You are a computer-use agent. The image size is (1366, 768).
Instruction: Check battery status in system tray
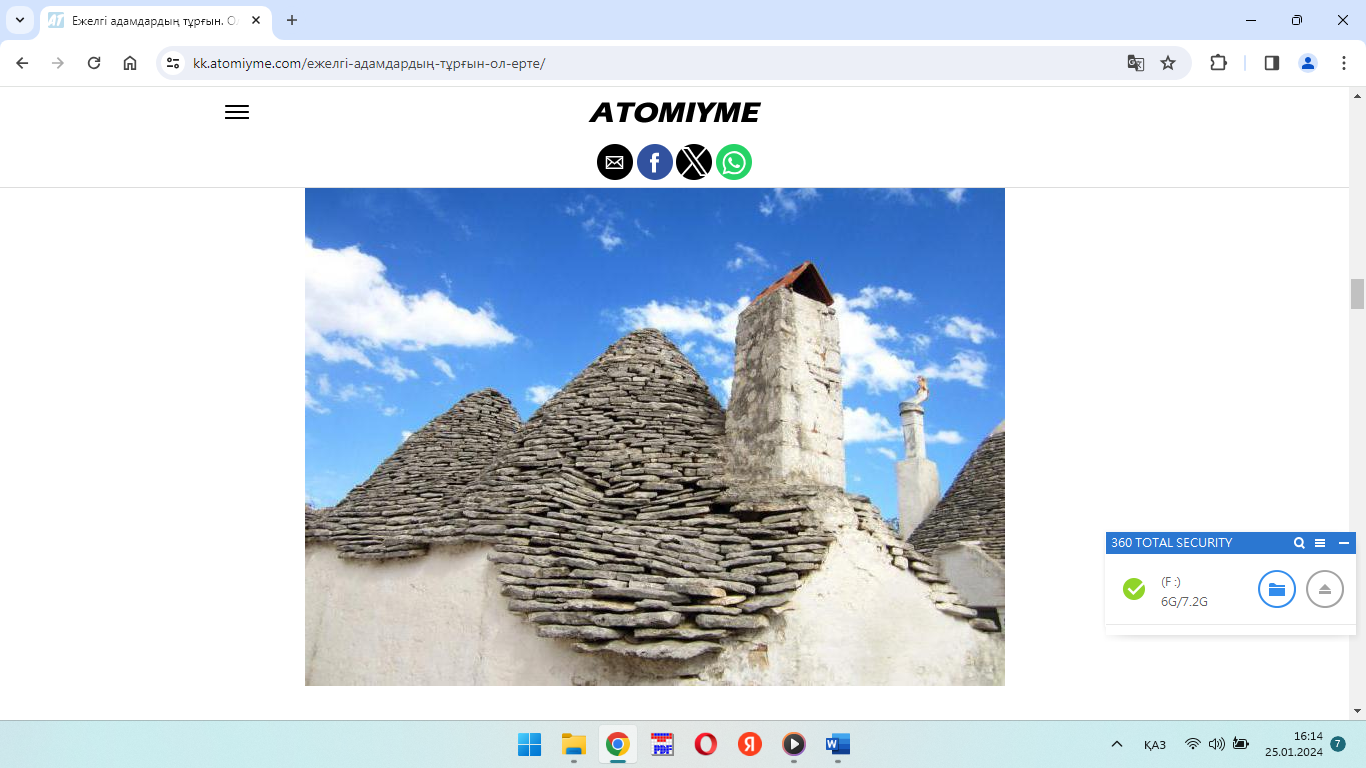[x=1241, y=744]
